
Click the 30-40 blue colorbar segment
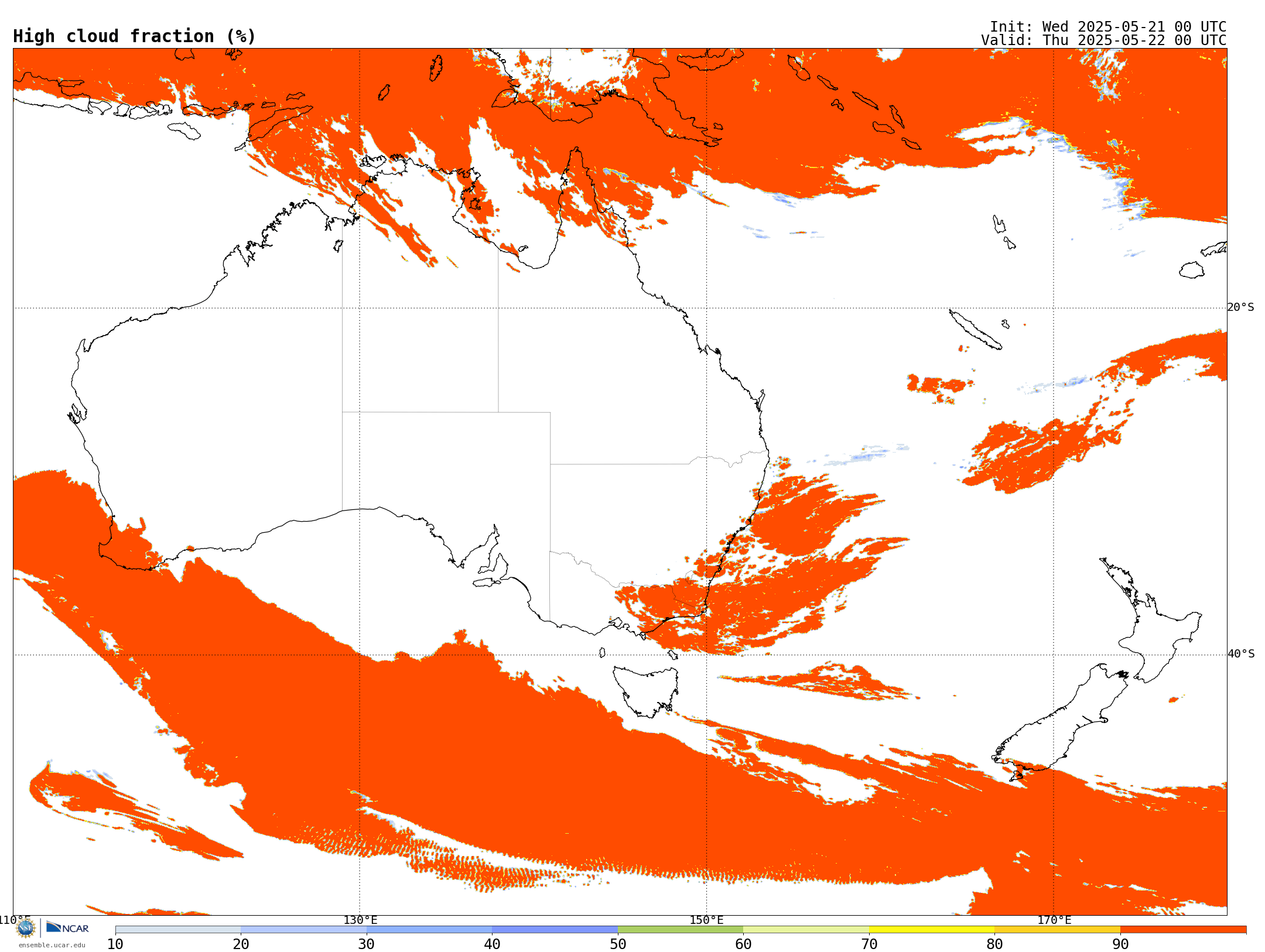[429, 930]
